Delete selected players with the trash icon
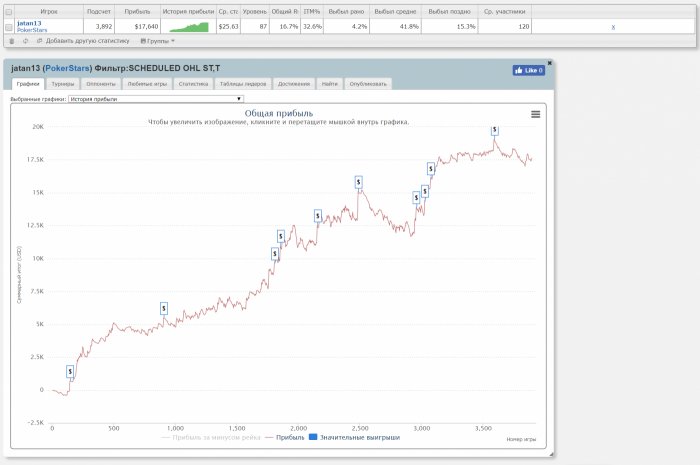This screenshot has width=700, height=465. click(x=12, y=41)
